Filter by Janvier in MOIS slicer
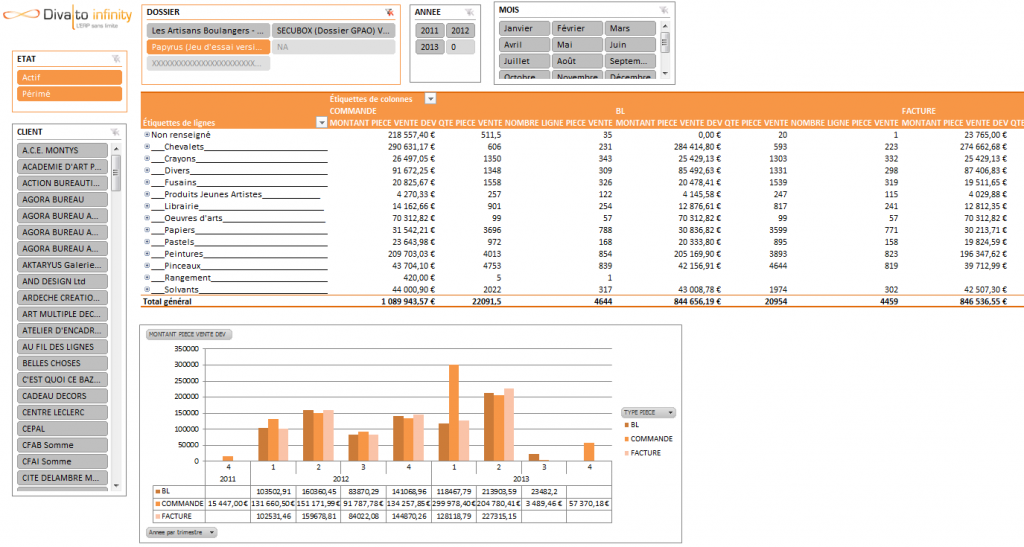The width and height of the screenshot is (1024, 547). pyautogui.click(x=524, y=29)
